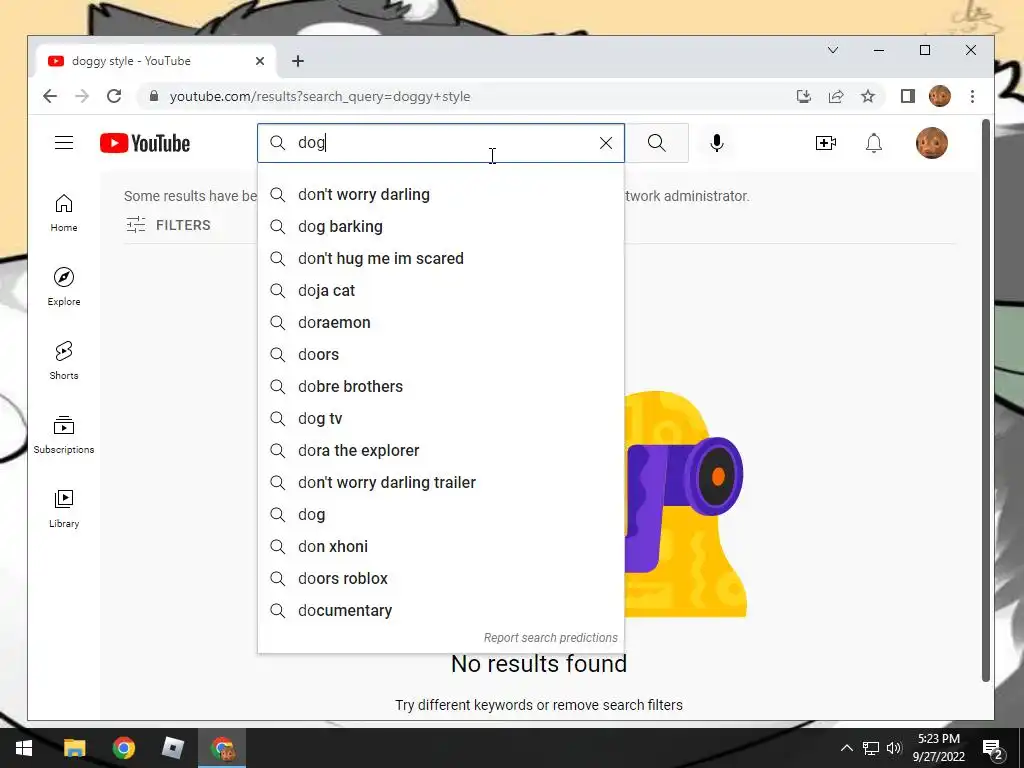Click inside the YouTube search field
The height and width of the screenshot is (768, 1024).
pyautogui.click(x=441, y=143)
